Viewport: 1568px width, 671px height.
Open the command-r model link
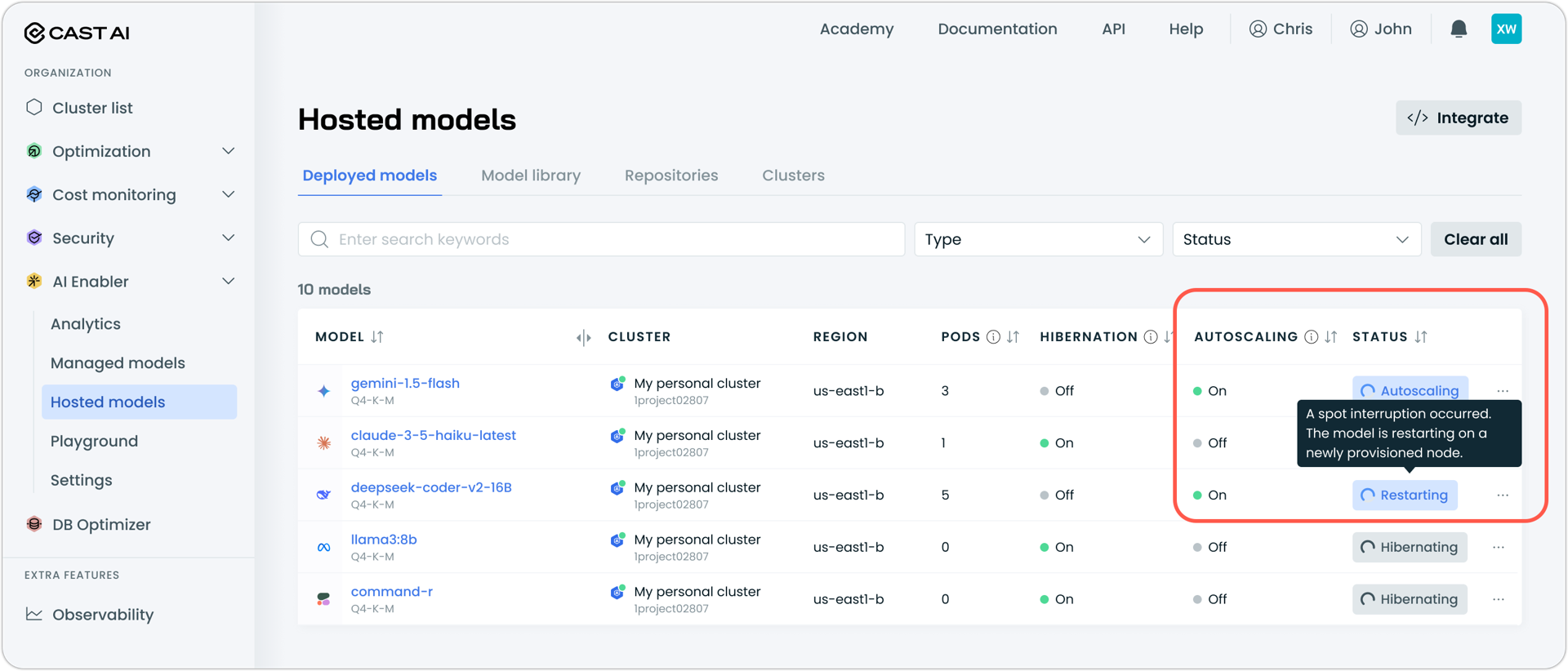coord(392,593)
